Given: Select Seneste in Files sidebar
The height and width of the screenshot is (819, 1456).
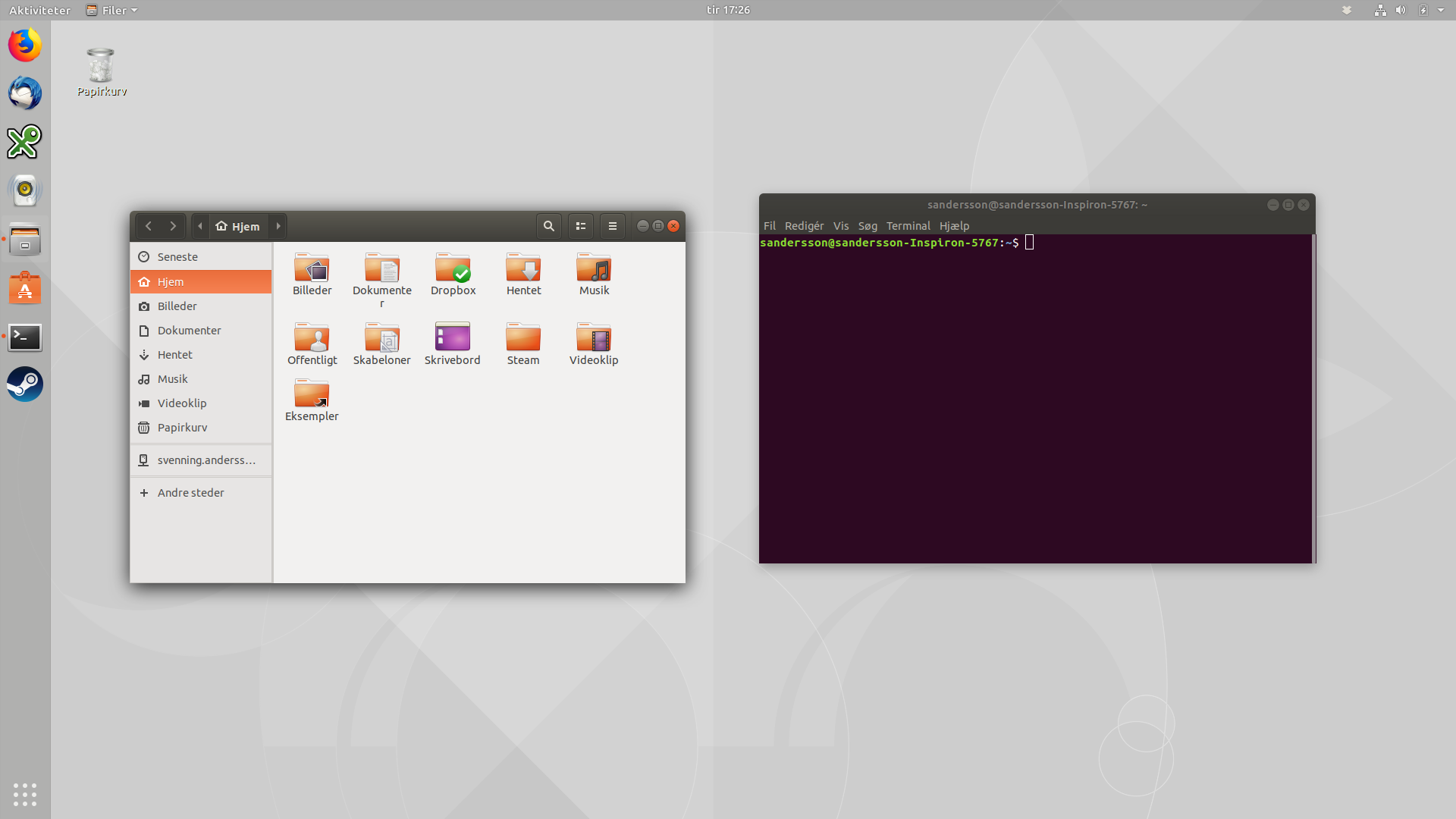Looking at the screenshot, I should pos(201,257).
